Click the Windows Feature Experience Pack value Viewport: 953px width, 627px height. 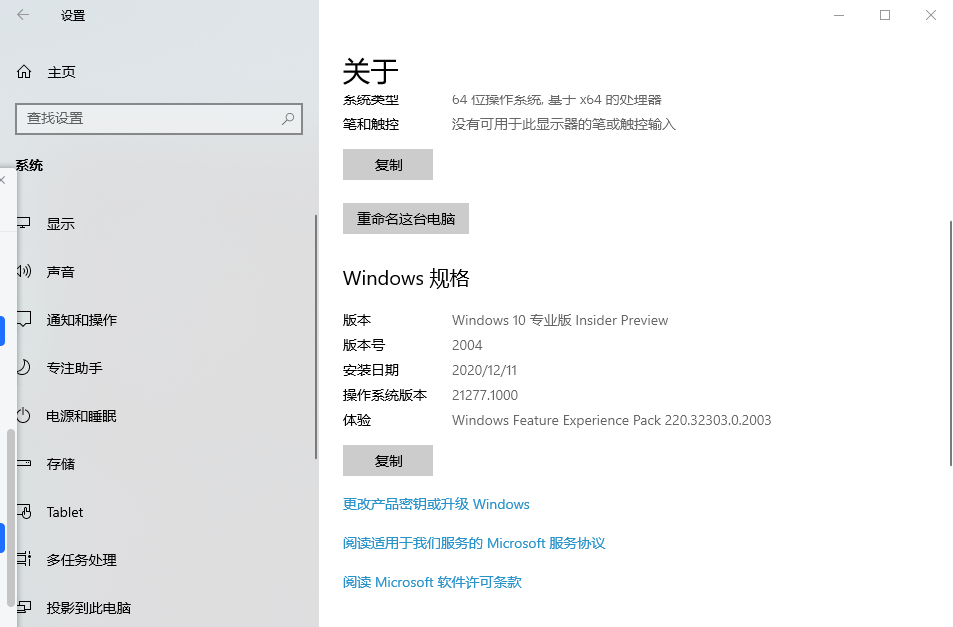pyautogui.click(x=611, y=420)
